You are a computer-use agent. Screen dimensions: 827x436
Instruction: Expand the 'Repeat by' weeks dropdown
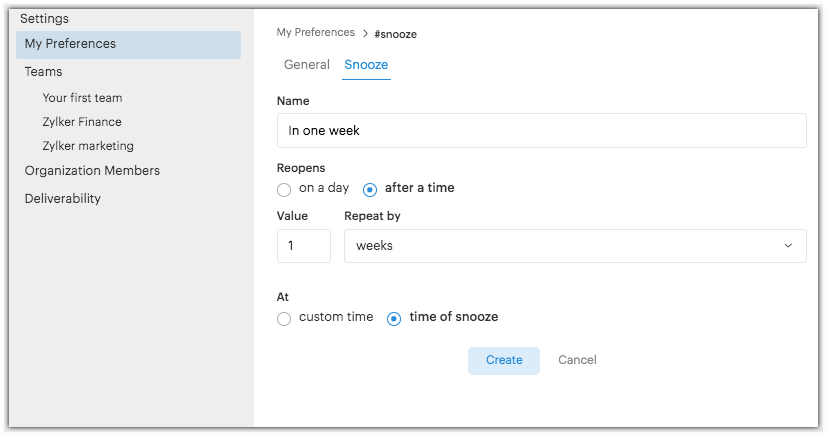575,246
